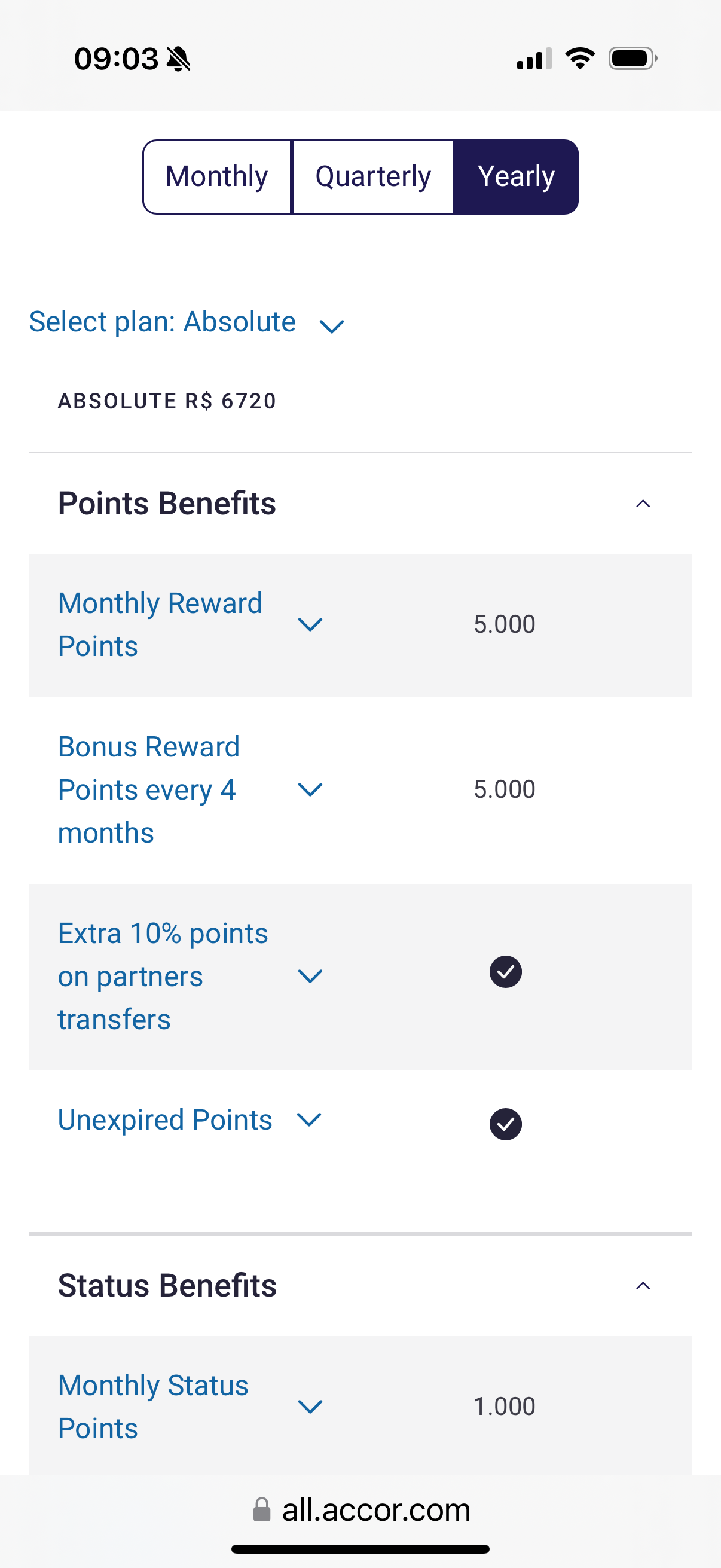This screenshot has height=1568, width=721.
Task: Collapse the Status Benefits section
Action: click(x=643, y=1286)
